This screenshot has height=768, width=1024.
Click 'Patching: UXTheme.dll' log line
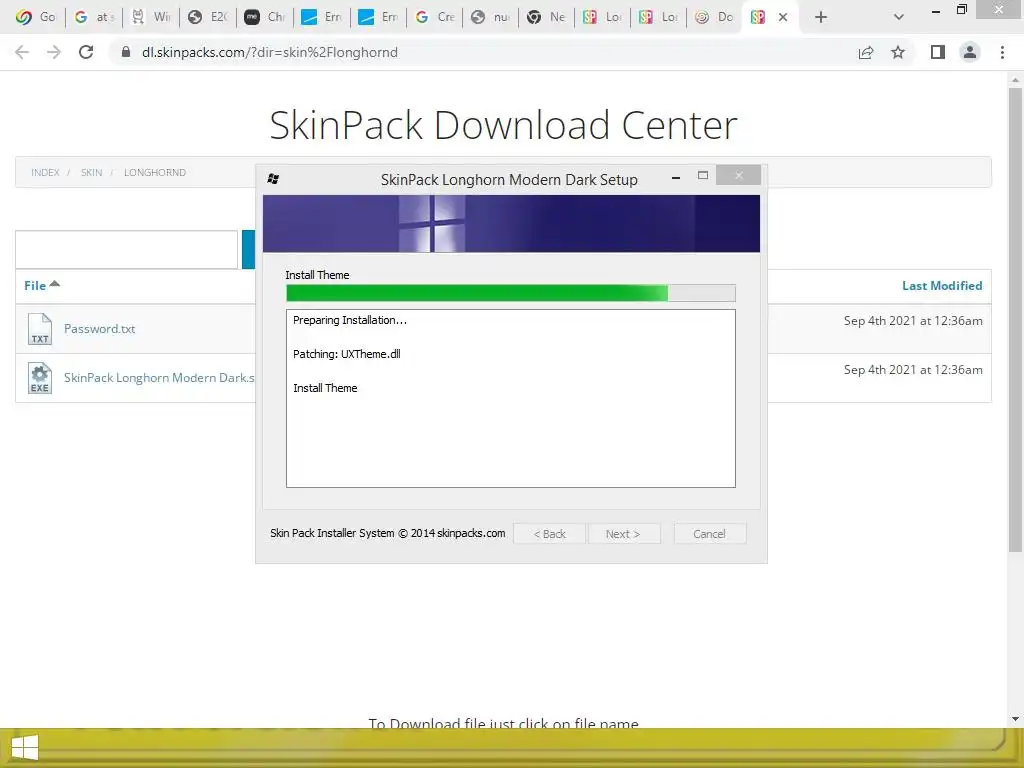coord(347,354)
